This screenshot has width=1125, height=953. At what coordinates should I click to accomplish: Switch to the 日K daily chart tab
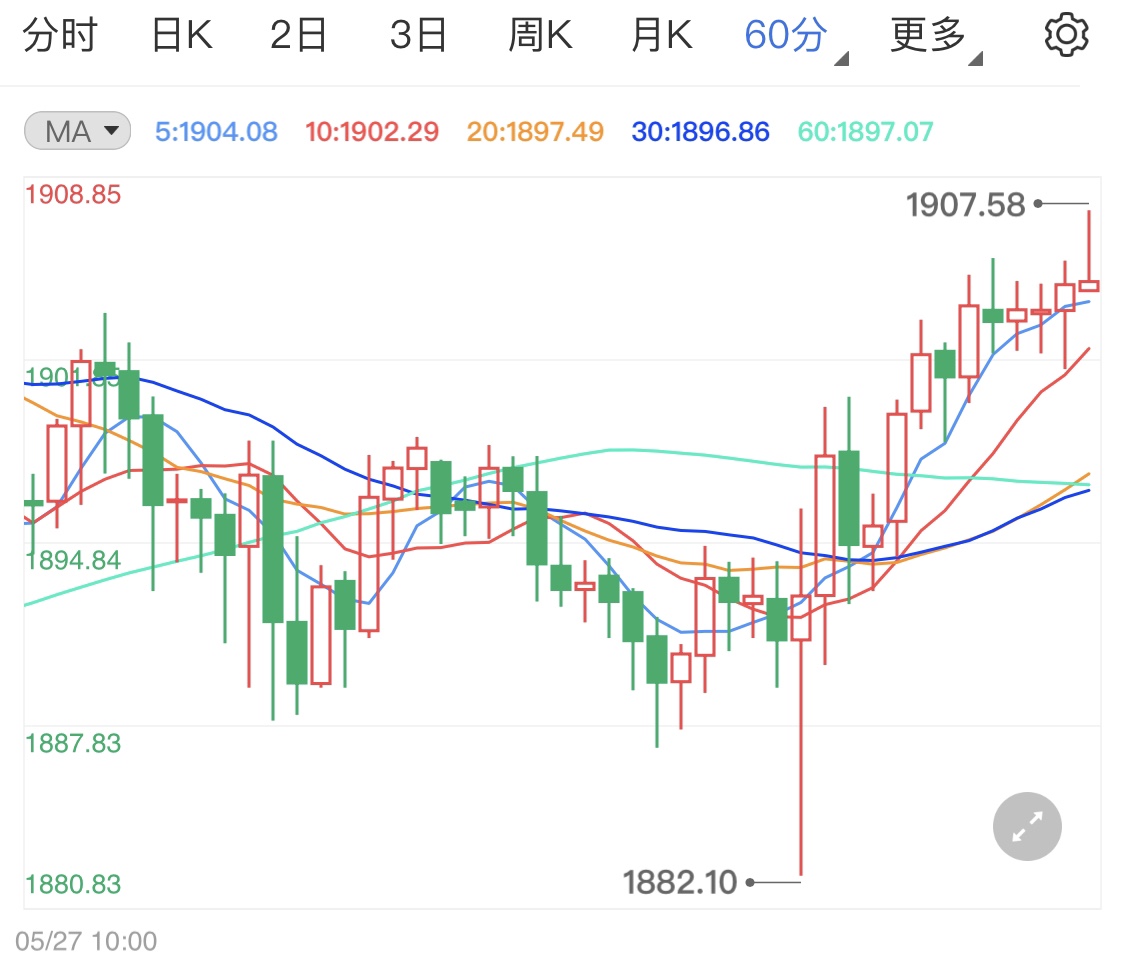pyautogui.click(x=182, y=34)
